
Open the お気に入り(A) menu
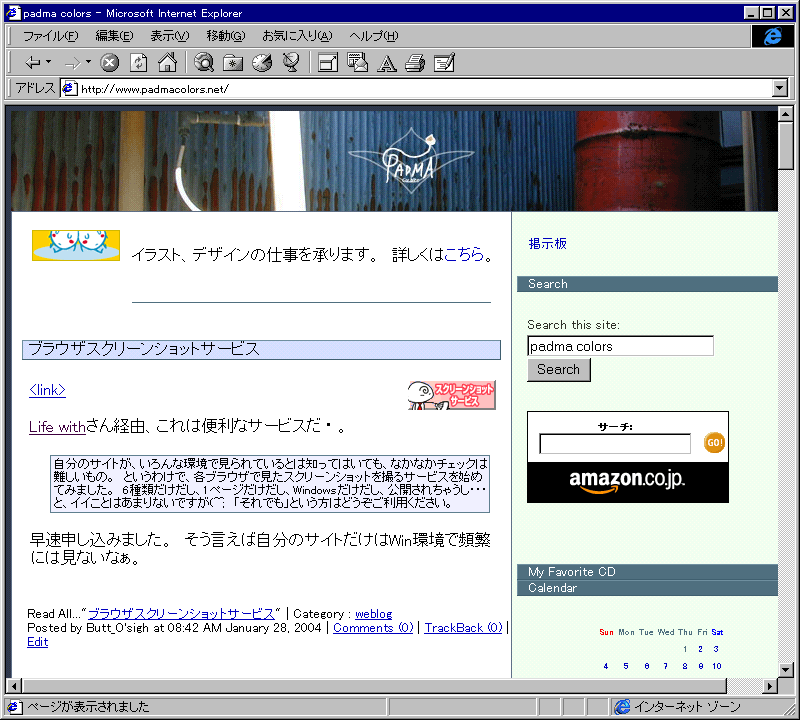click(297, 36)
